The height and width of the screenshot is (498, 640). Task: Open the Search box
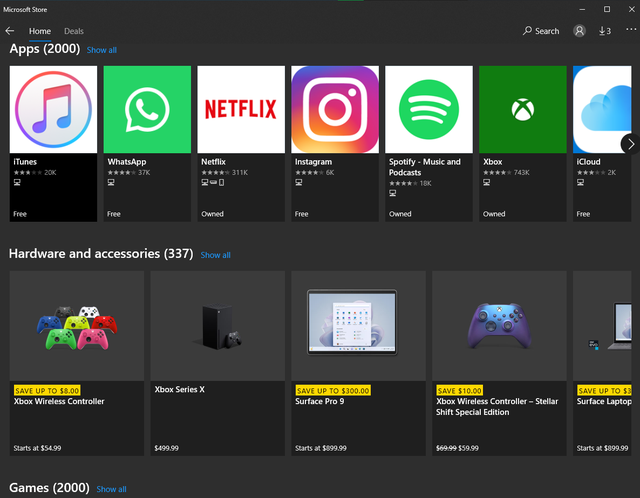541,31
